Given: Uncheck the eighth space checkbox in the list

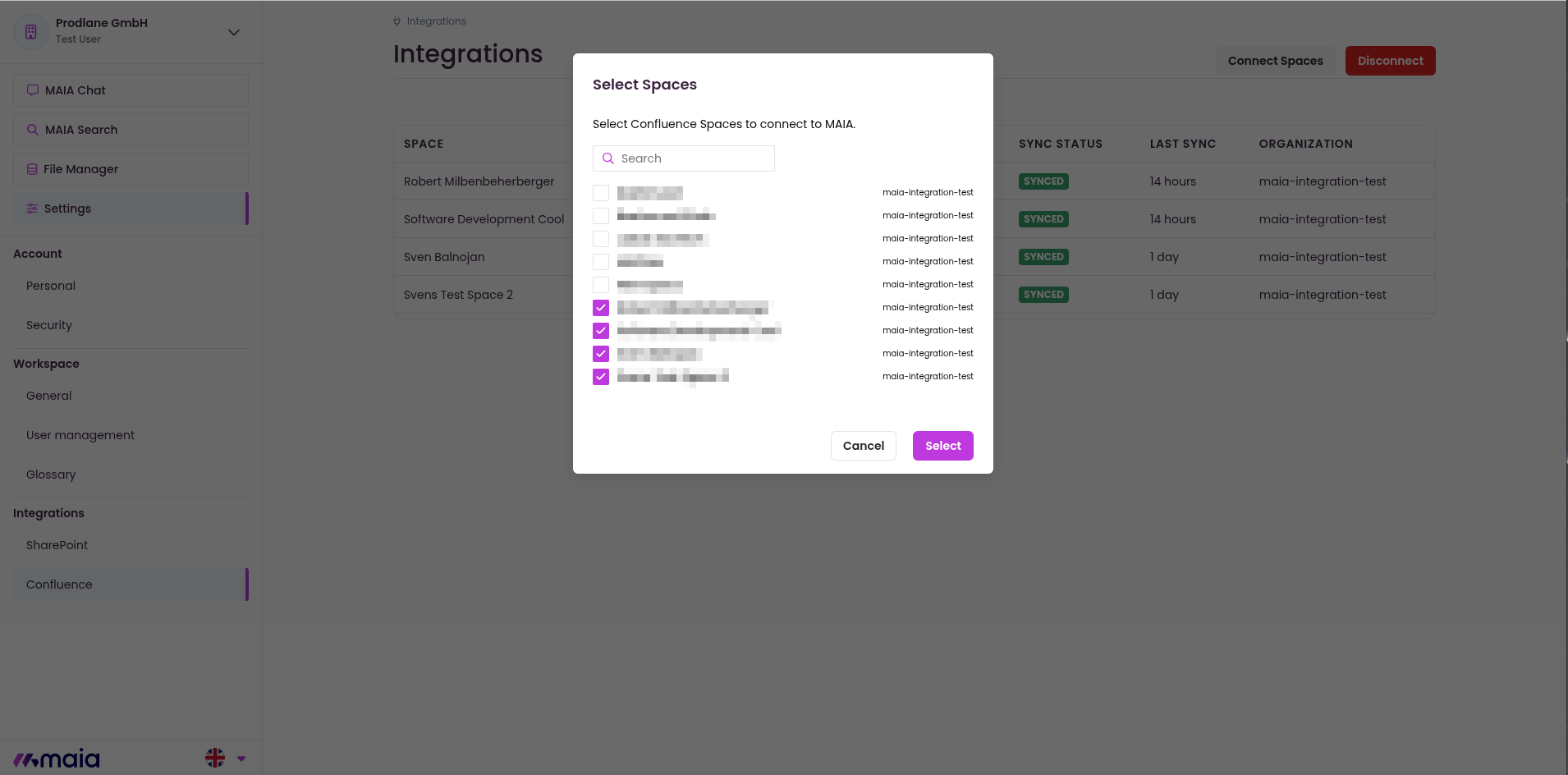Looking at the screenshot, I should (x=601, y=354).
